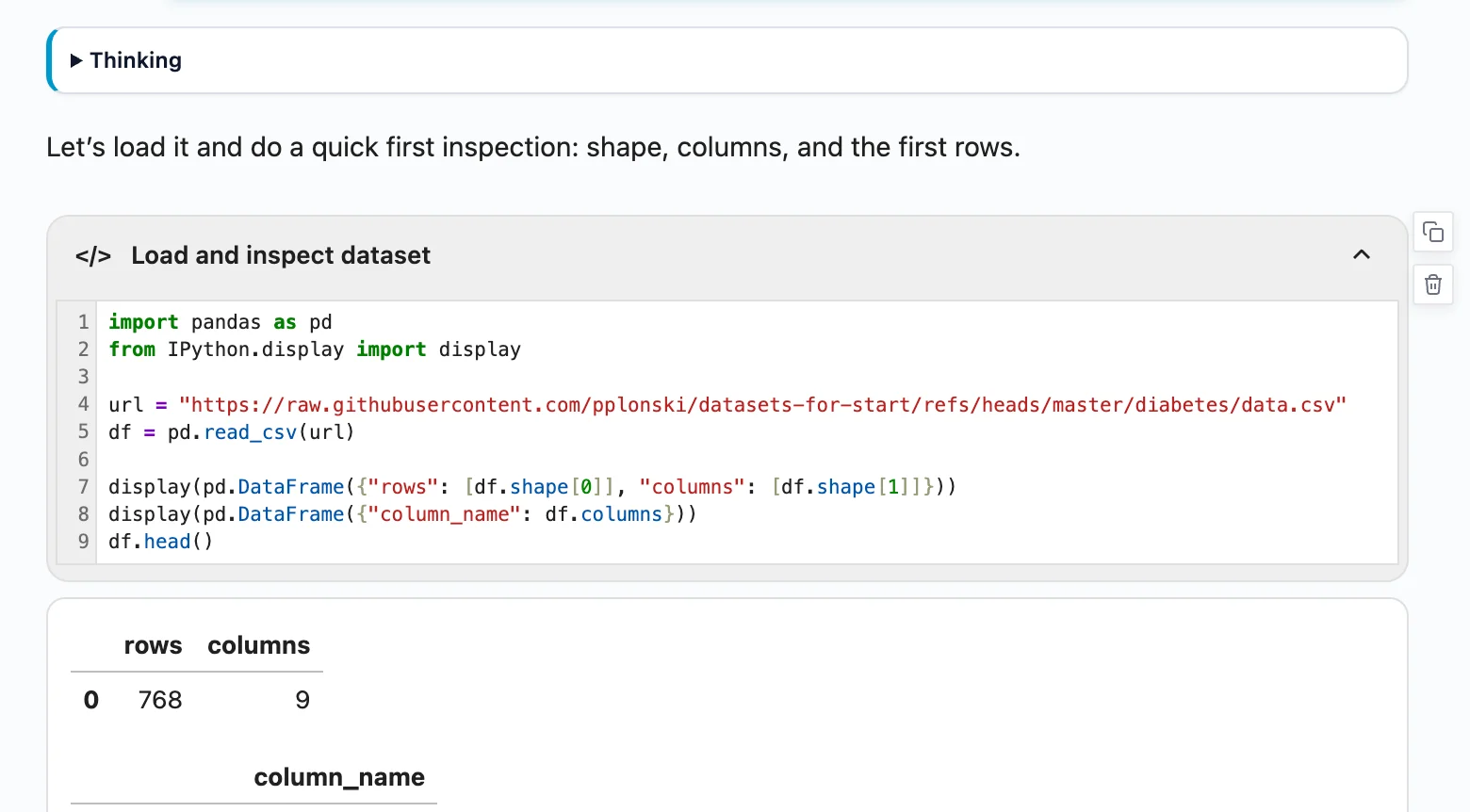This screenshot has width=1470, height=812.
Task: Click line number 9 in the gutter
Action: (x=84, y=542)
